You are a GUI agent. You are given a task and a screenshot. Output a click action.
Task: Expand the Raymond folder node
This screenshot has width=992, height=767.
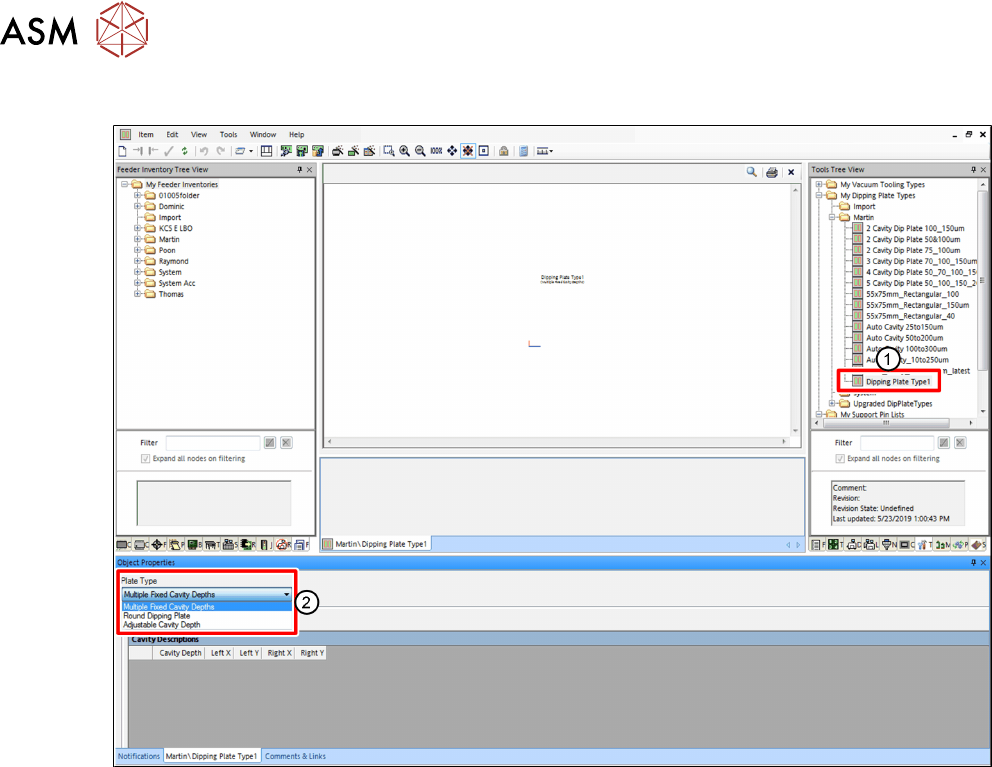pyautogui.click(x=137, y=261)
